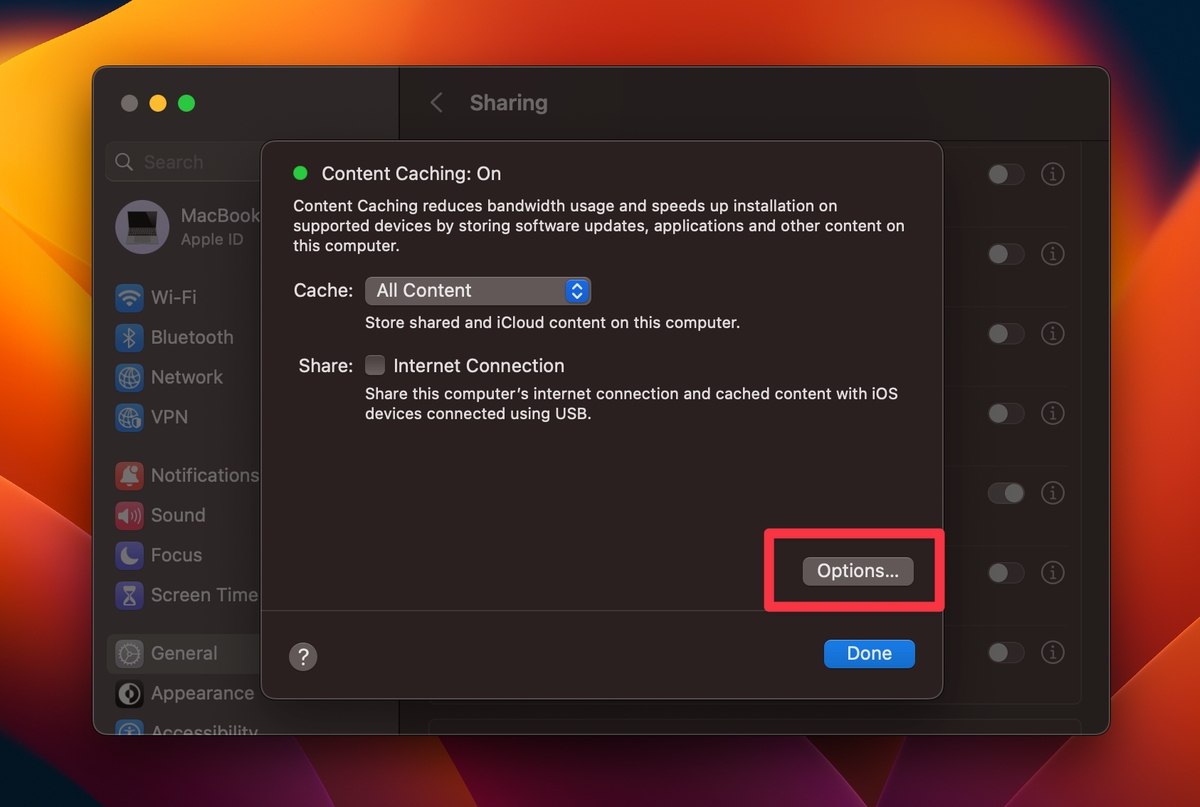Screen dimensions: 1200x807
Task: Navigate back using the Sharing chevron
Action: [x=436, y=102]
